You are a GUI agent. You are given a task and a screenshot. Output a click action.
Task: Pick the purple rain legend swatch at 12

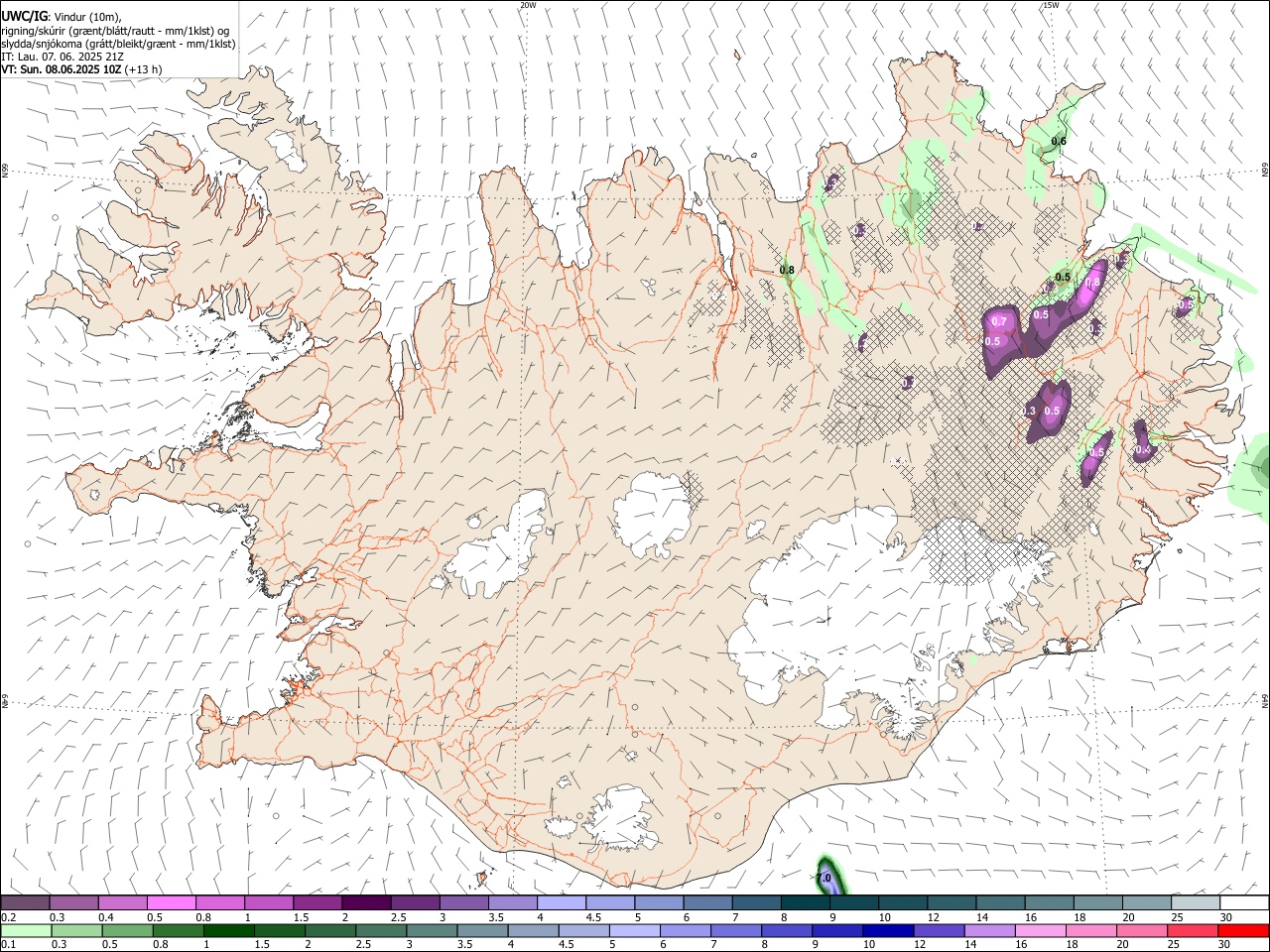tap(939, 931)
